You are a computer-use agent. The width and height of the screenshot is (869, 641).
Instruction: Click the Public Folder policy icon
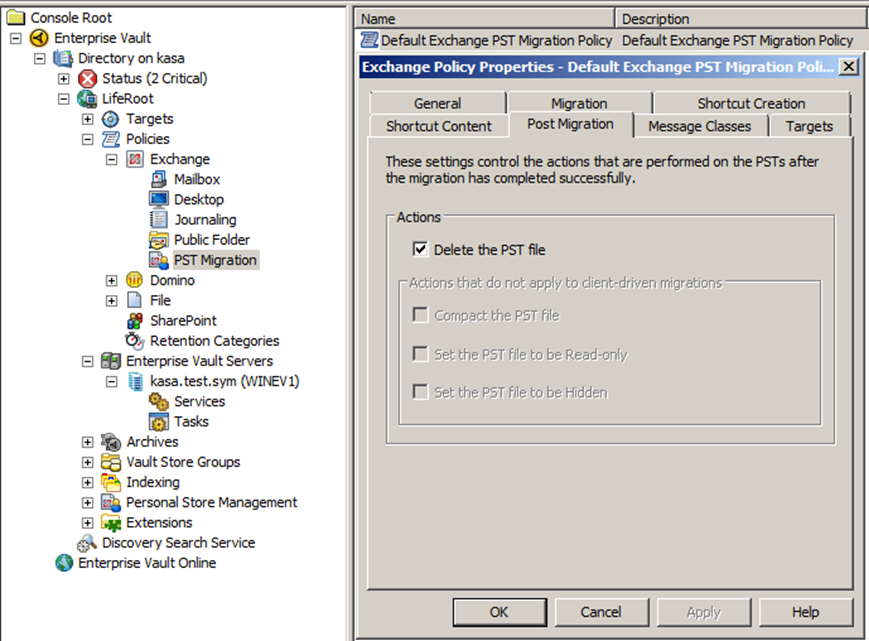tap(159, 240)
